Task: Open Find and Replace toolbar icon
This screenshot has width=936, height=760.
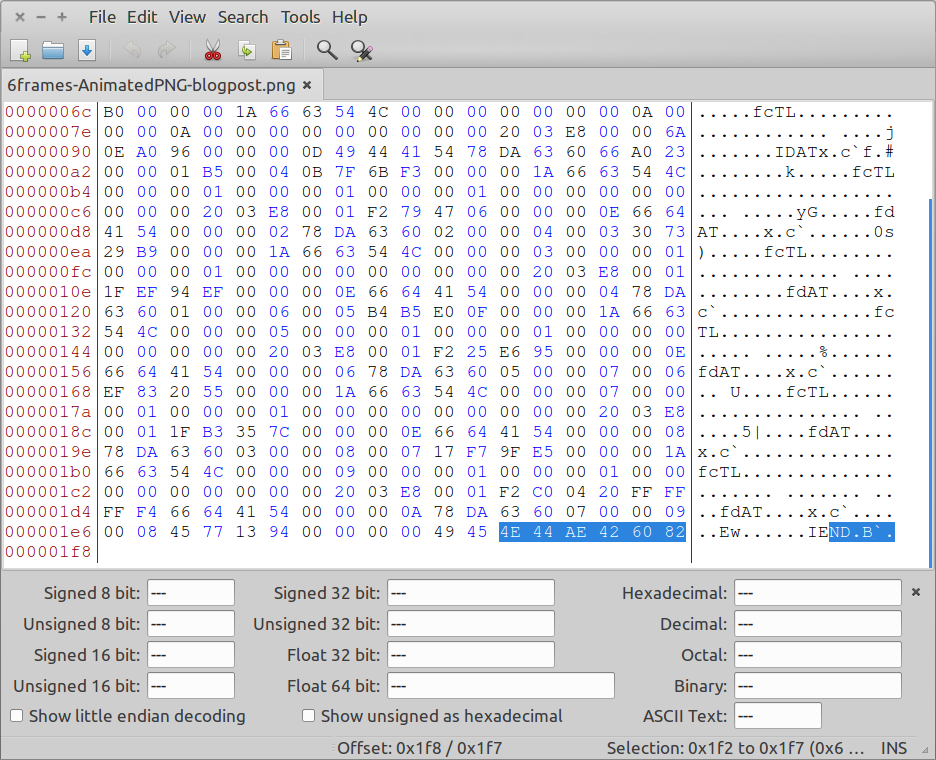Action: (361, 50)
